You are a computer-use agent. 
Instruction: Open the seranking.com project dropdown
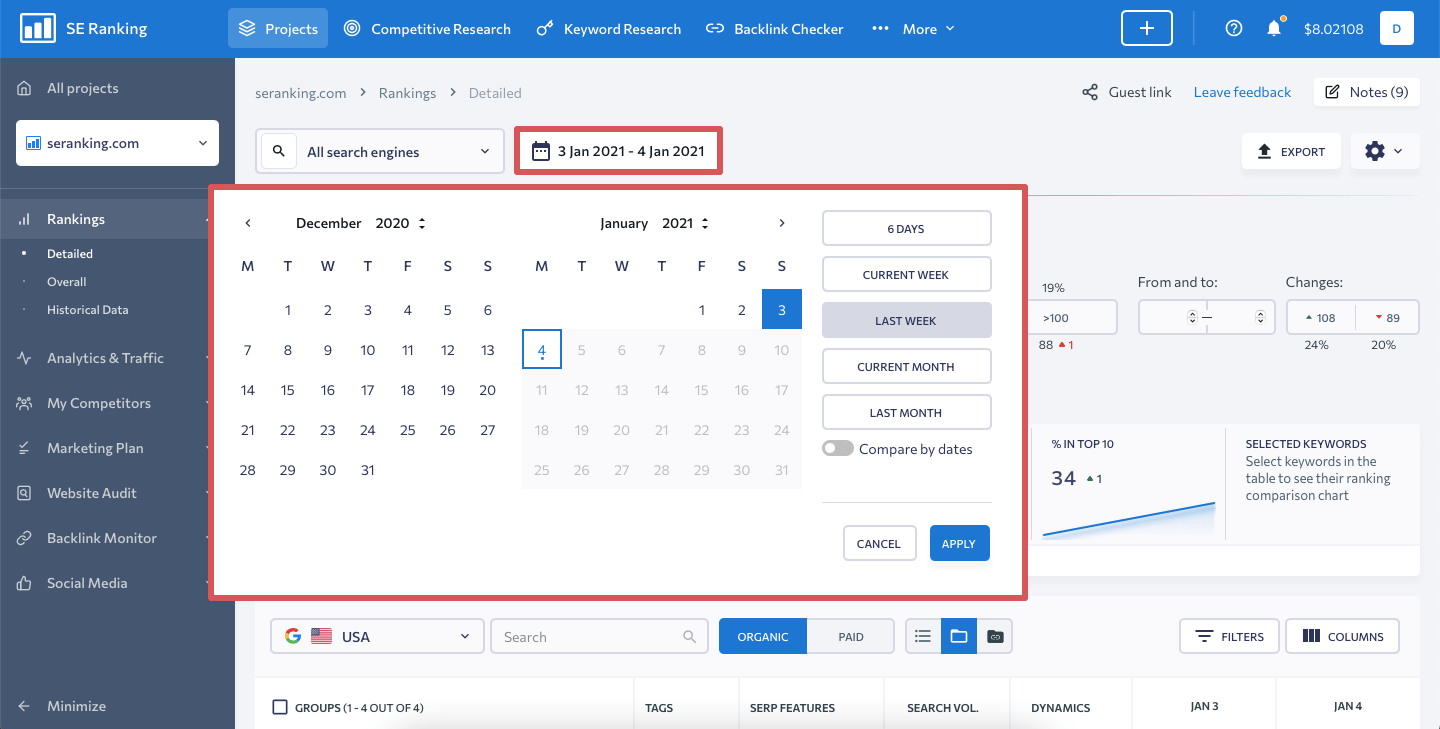coord(117,143)
